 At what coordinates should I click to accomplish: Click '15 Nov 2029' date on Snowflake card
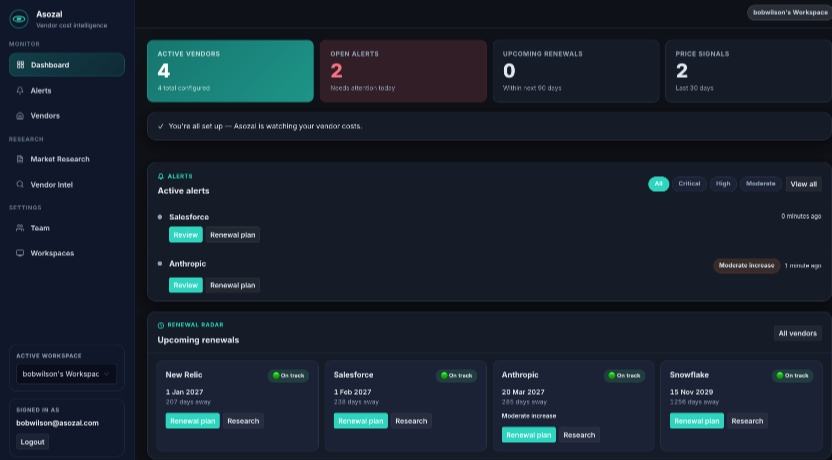[691, 392]
